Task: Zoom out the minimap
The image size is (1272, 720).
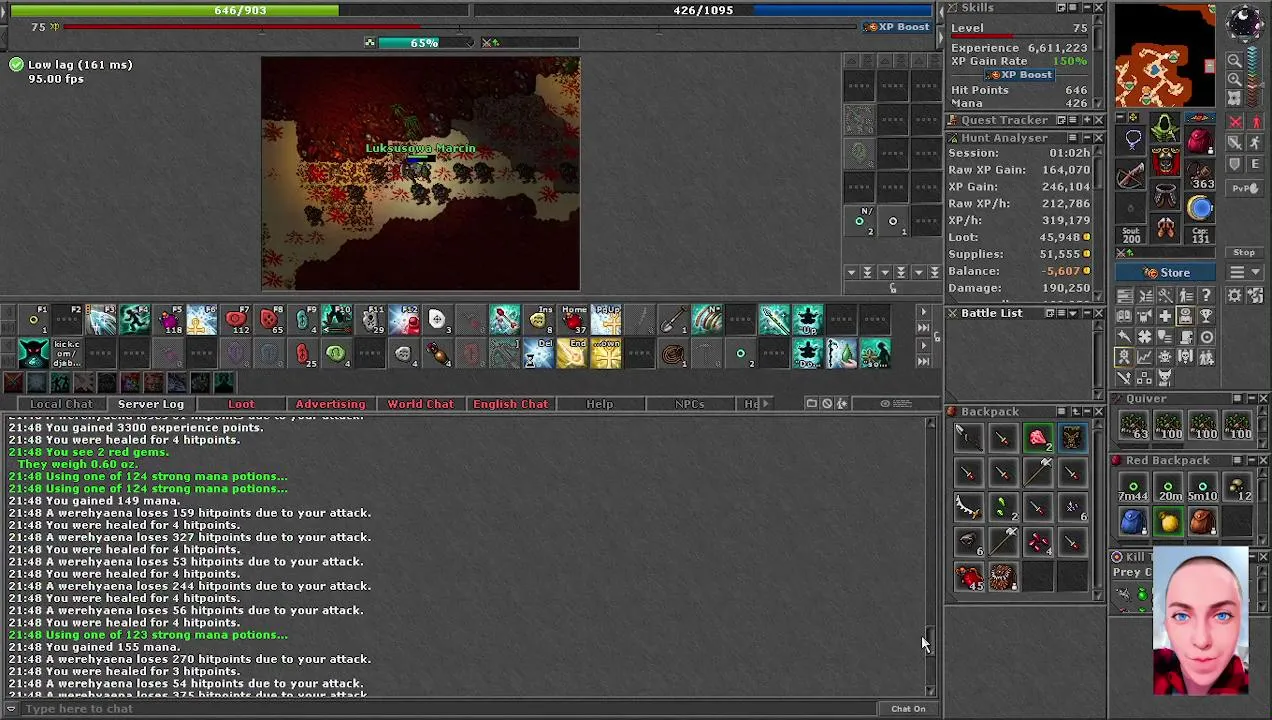Action: [x=1235, y=61]
